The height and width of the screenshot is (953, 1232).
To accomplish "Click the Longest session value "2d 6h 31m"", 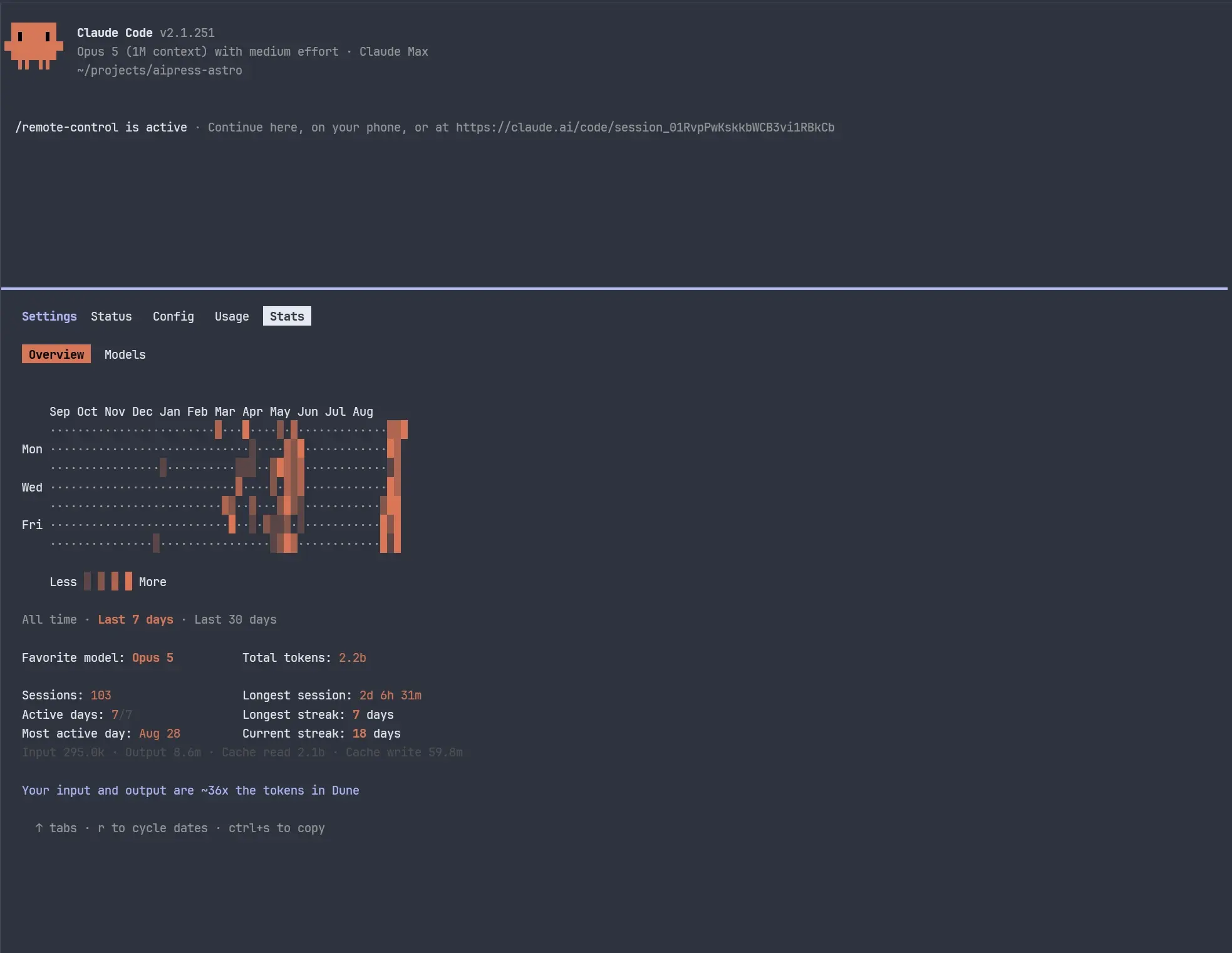I will tap(390, 695).
